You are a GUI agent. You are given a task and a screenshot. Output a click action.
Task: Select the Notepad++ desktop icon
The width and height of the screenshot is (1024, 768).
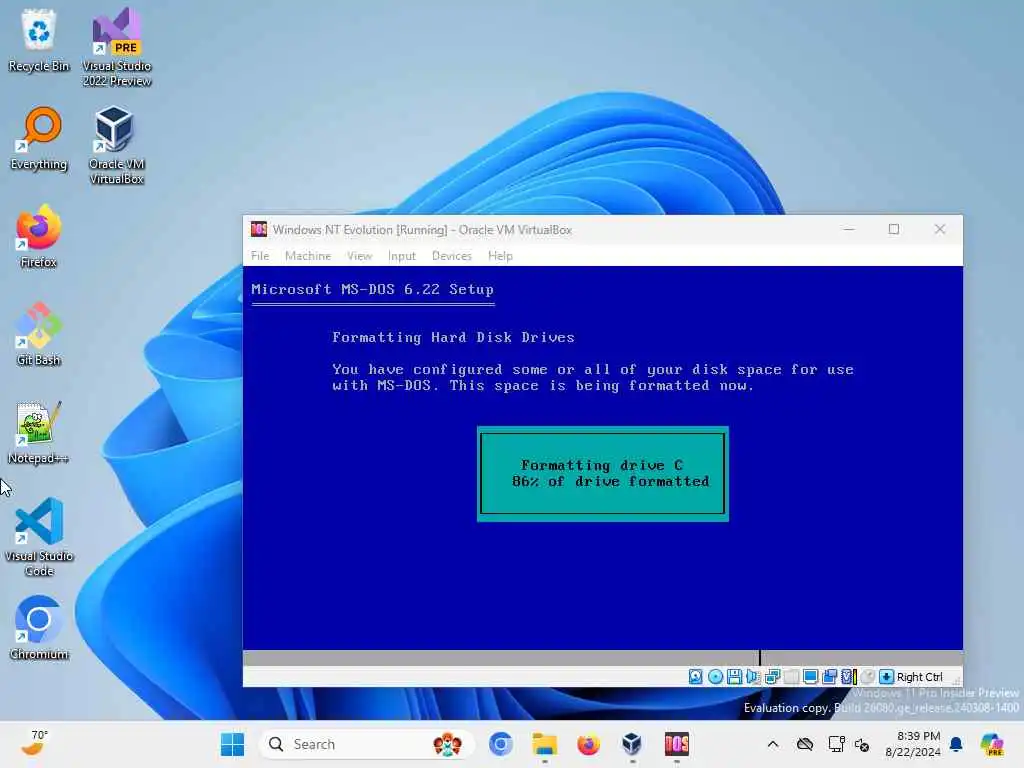(x=38, y=433)
